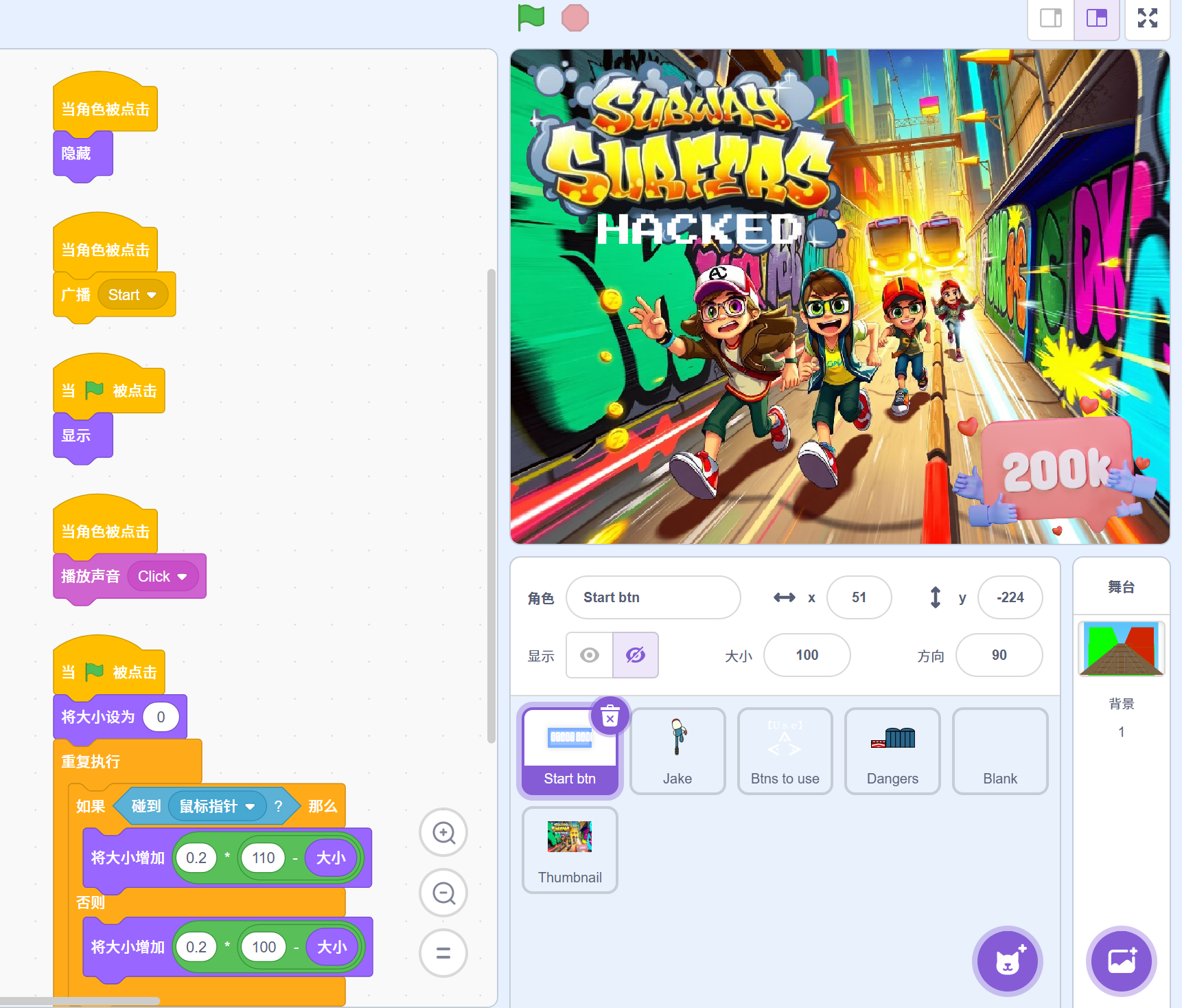Expand the 鼠标指针 touching dropdown
The width and height of the screenshot is (1182, 1008).
tap(251, 807)
